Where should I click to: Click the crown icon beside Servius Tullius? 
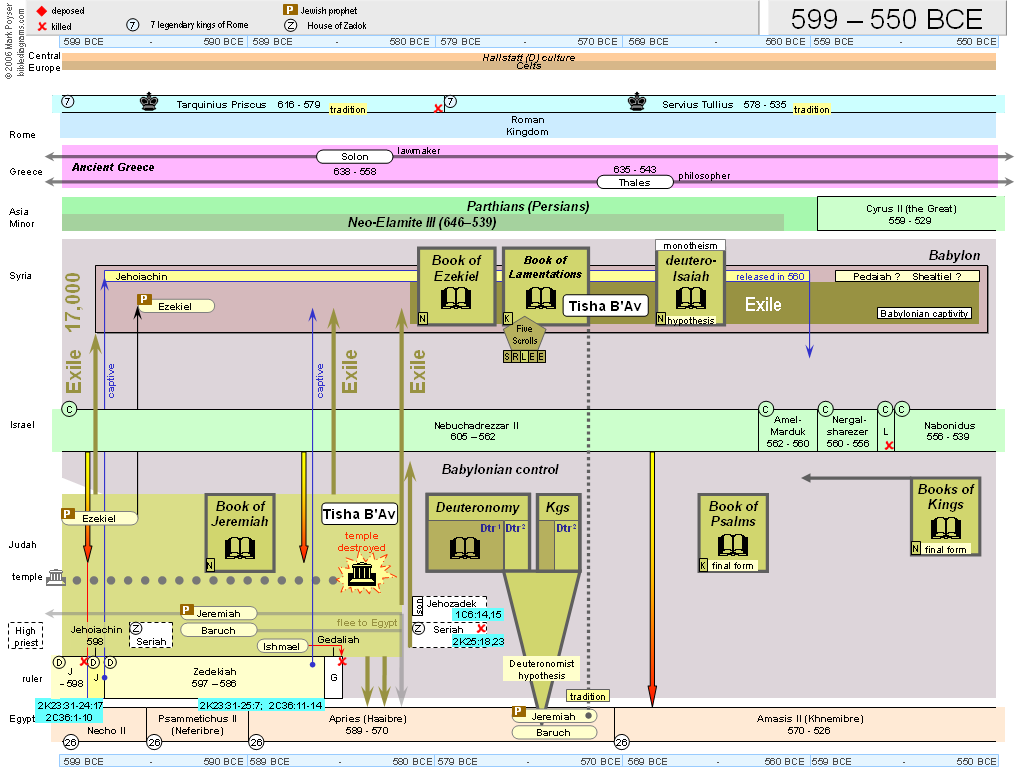point(636,101)
